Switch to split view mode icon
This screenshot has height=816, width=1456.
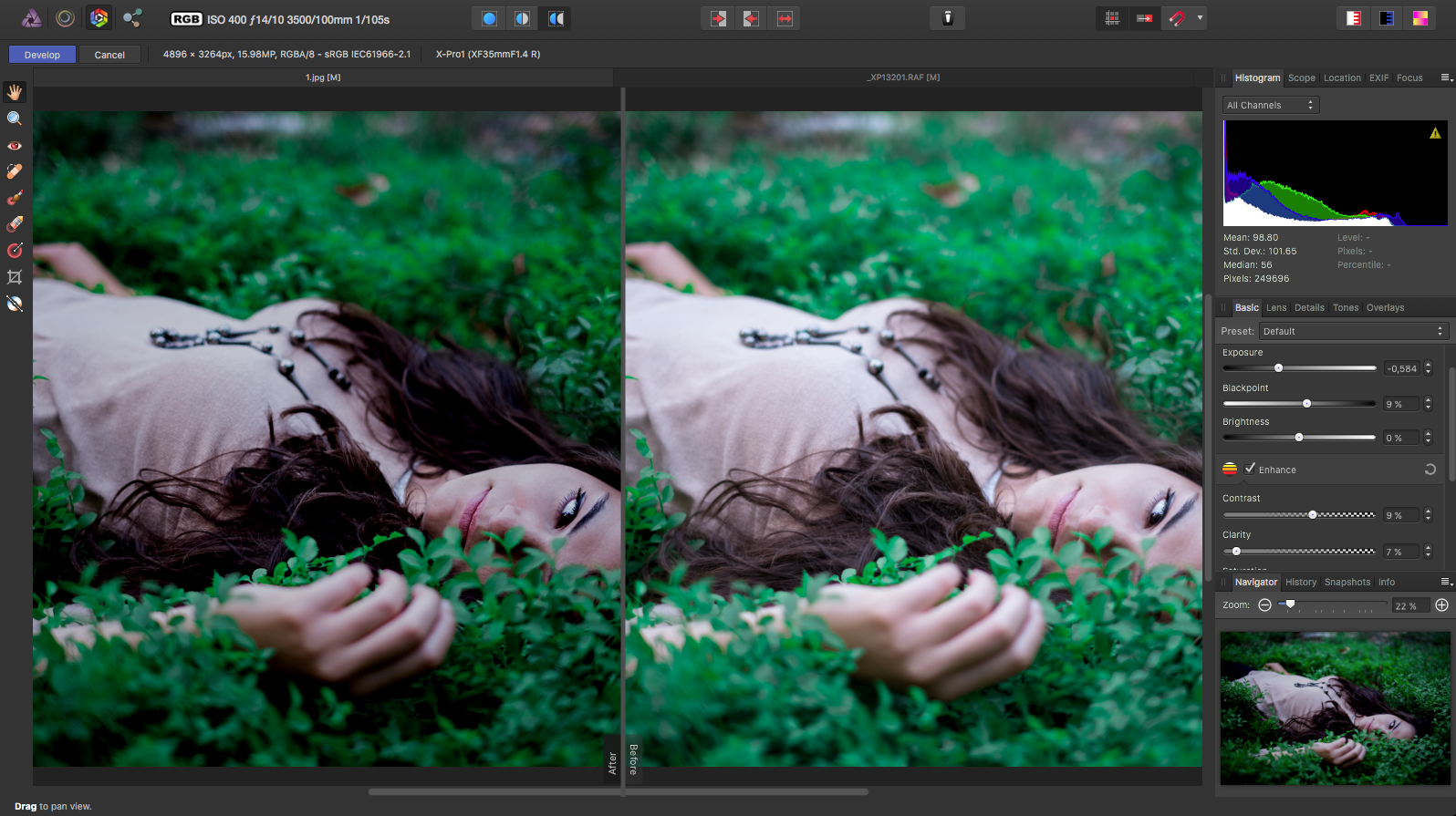(x=522, y=18)
